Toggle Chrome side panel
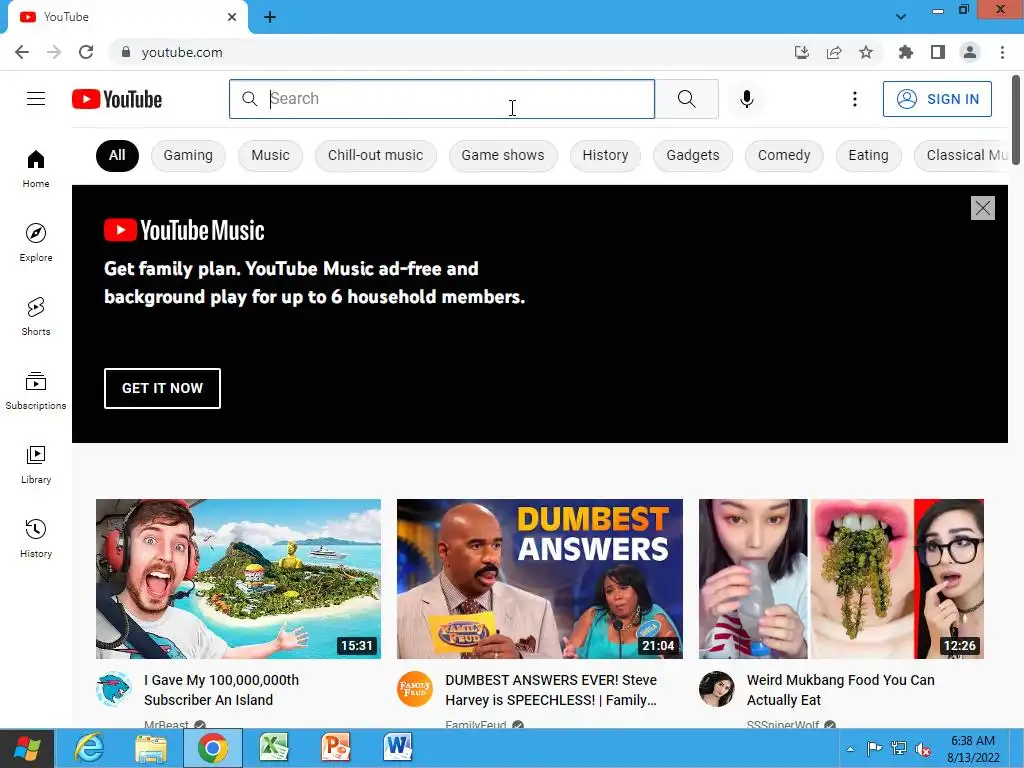1024x768 pixels. pyautogui.click(x=938, y=52)
